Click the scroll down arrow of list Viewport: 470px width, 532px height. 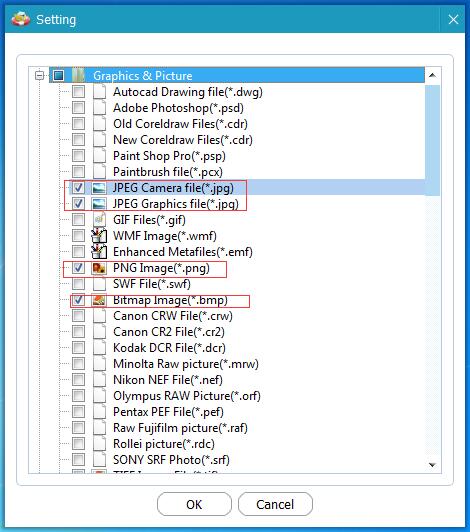pos(432,465)
